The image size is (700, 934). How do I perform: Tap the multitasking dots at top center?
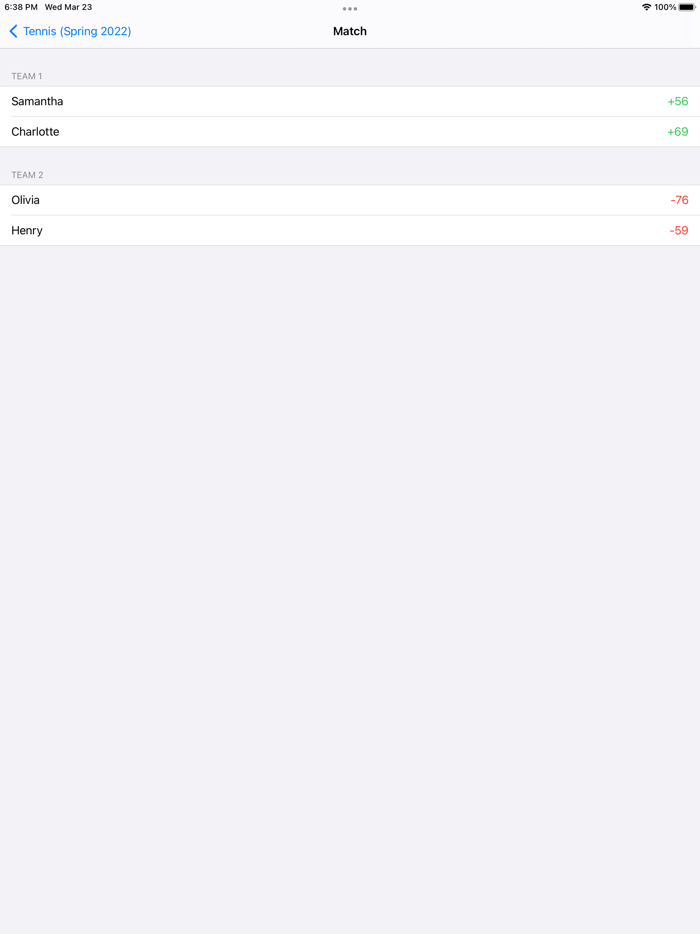click(x=350, y=9)
